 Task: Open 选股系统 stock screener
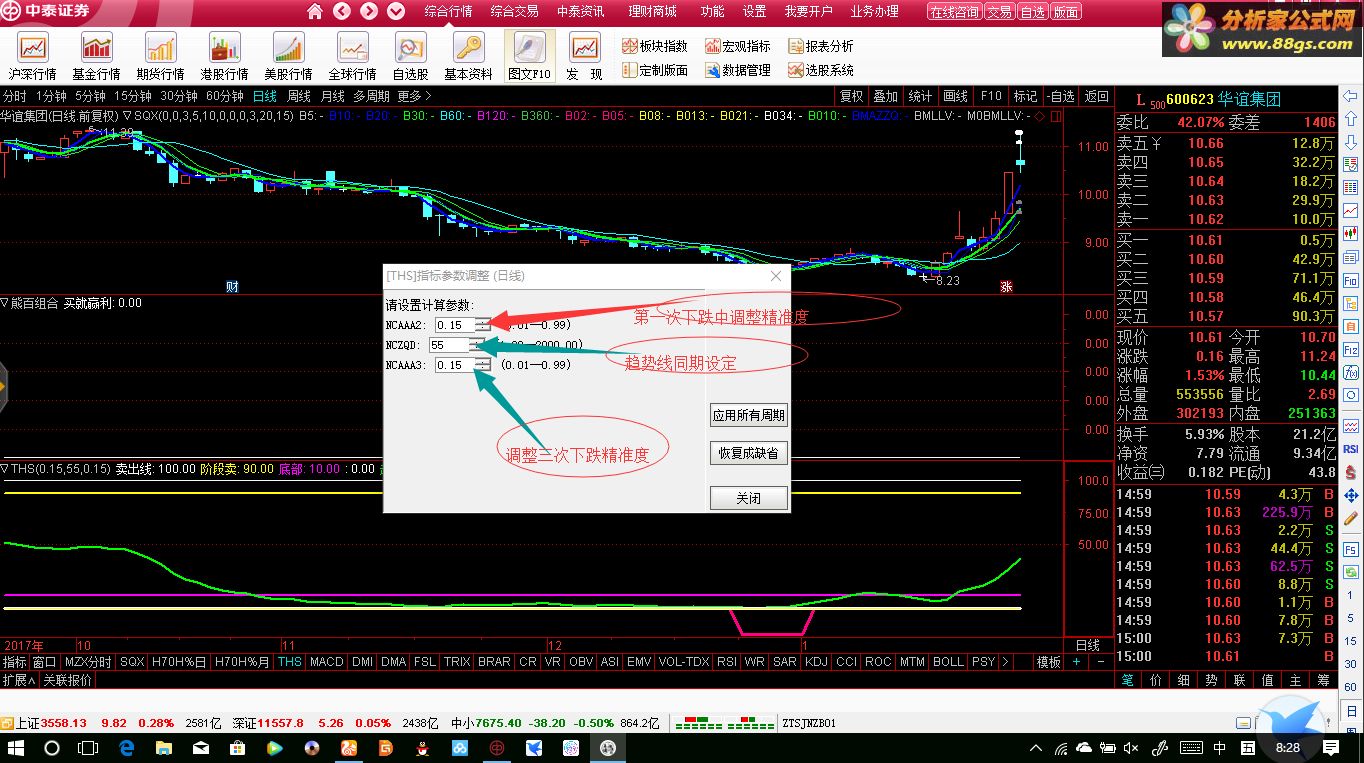point(821,70)
